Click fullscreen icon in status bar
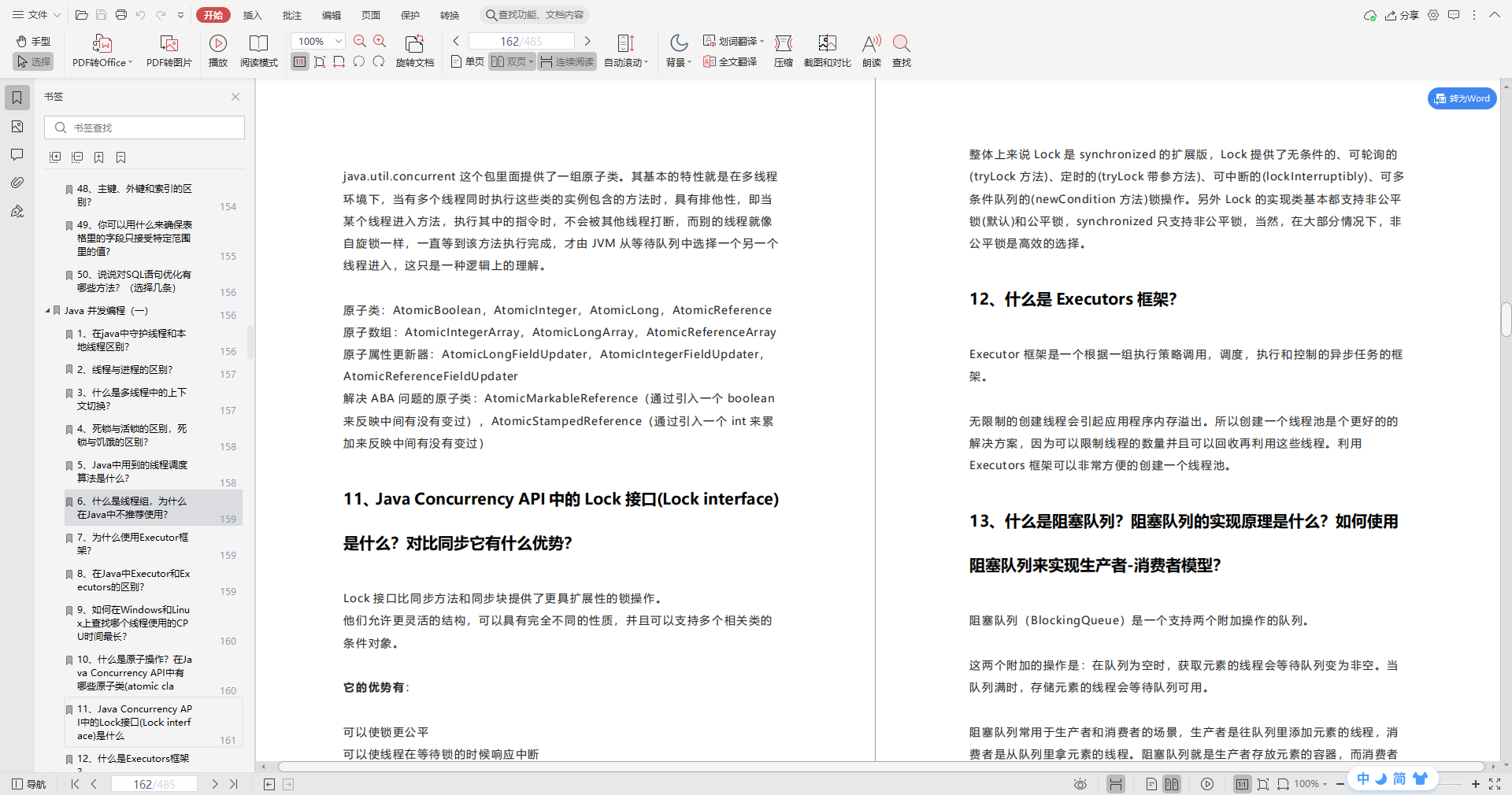This screenshot has height=795, width=1512. [1495, 784]
